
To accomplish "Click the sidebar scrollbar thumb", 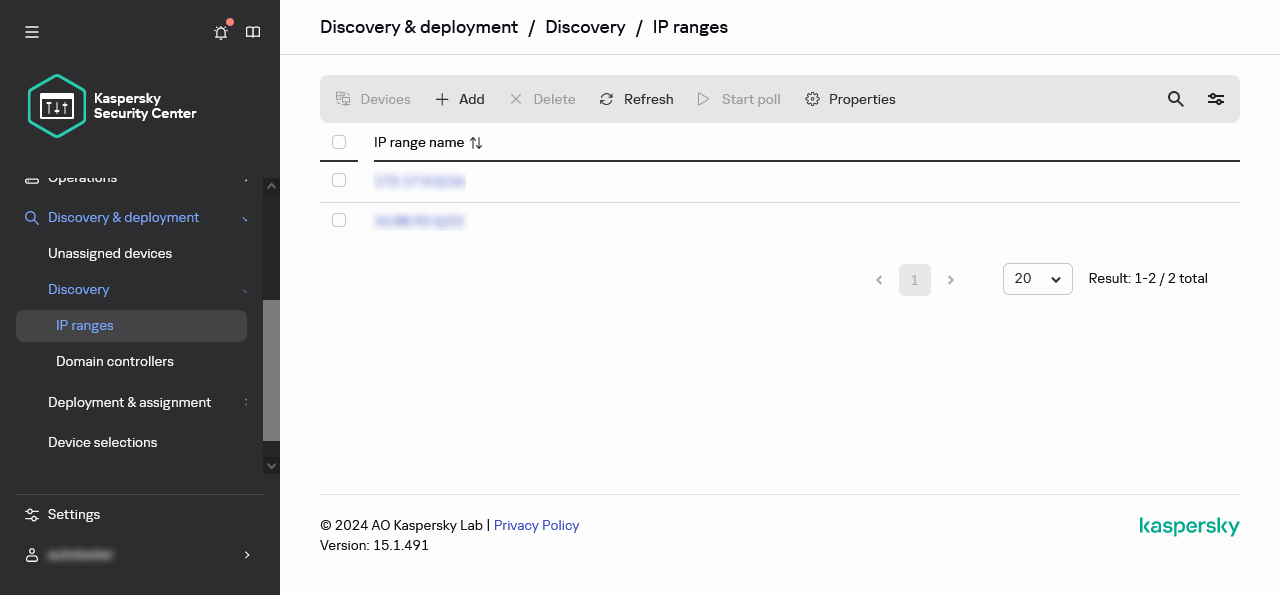I will (x=271, y=370).
